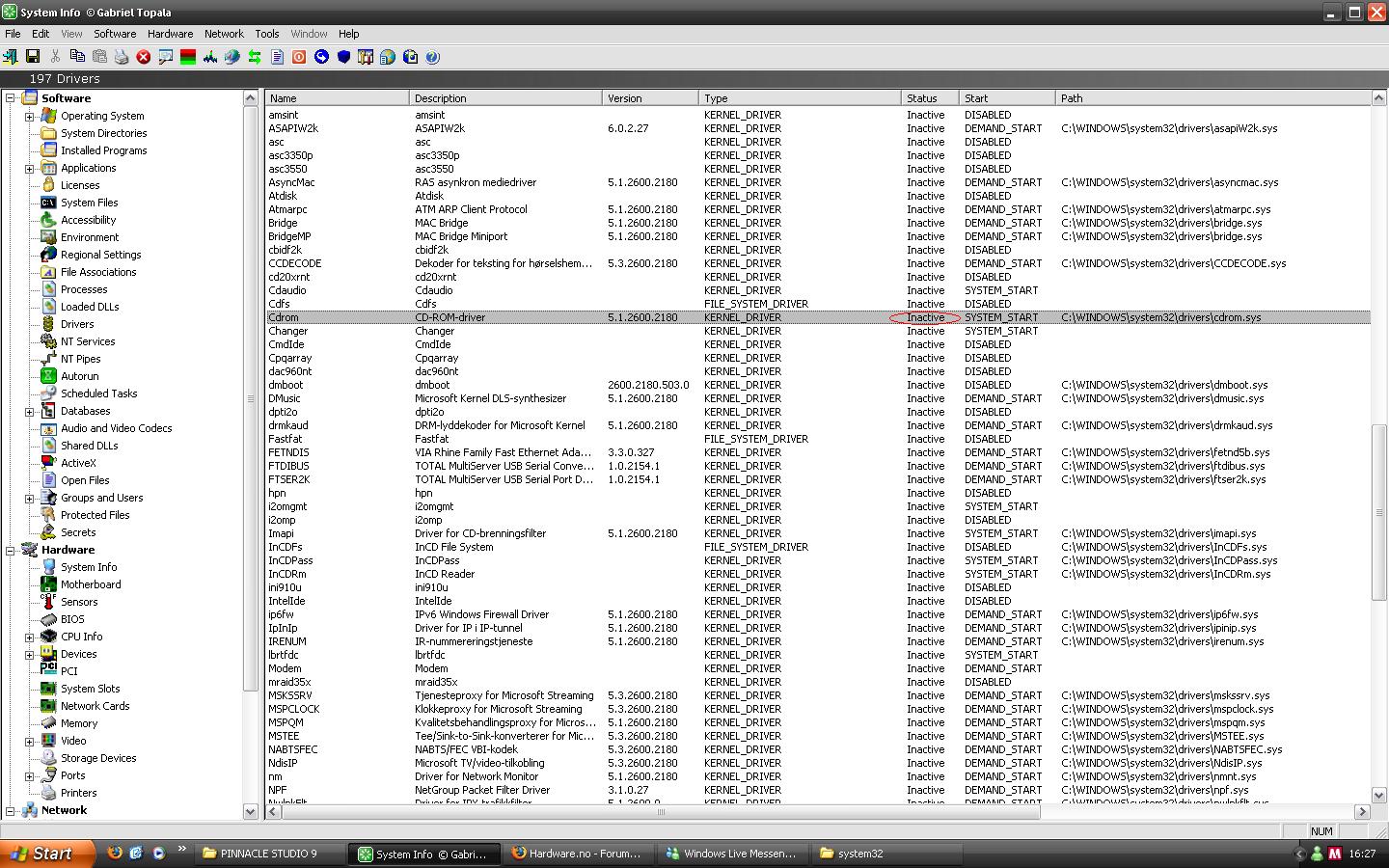The height and width of the screenshot is (868, 1389).
Task: Open System Files in the Software tree
Action: (x=89, y=203)
